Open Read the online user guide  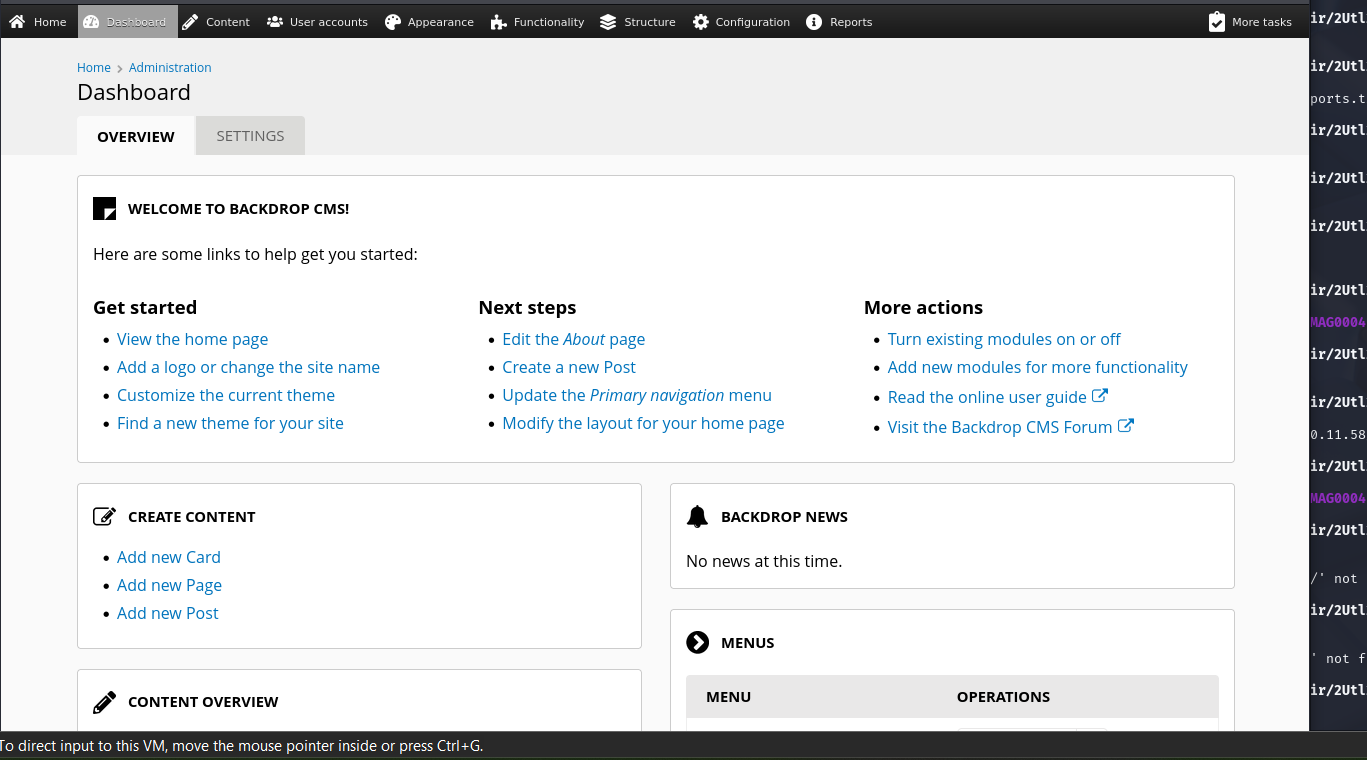(987, 397)
